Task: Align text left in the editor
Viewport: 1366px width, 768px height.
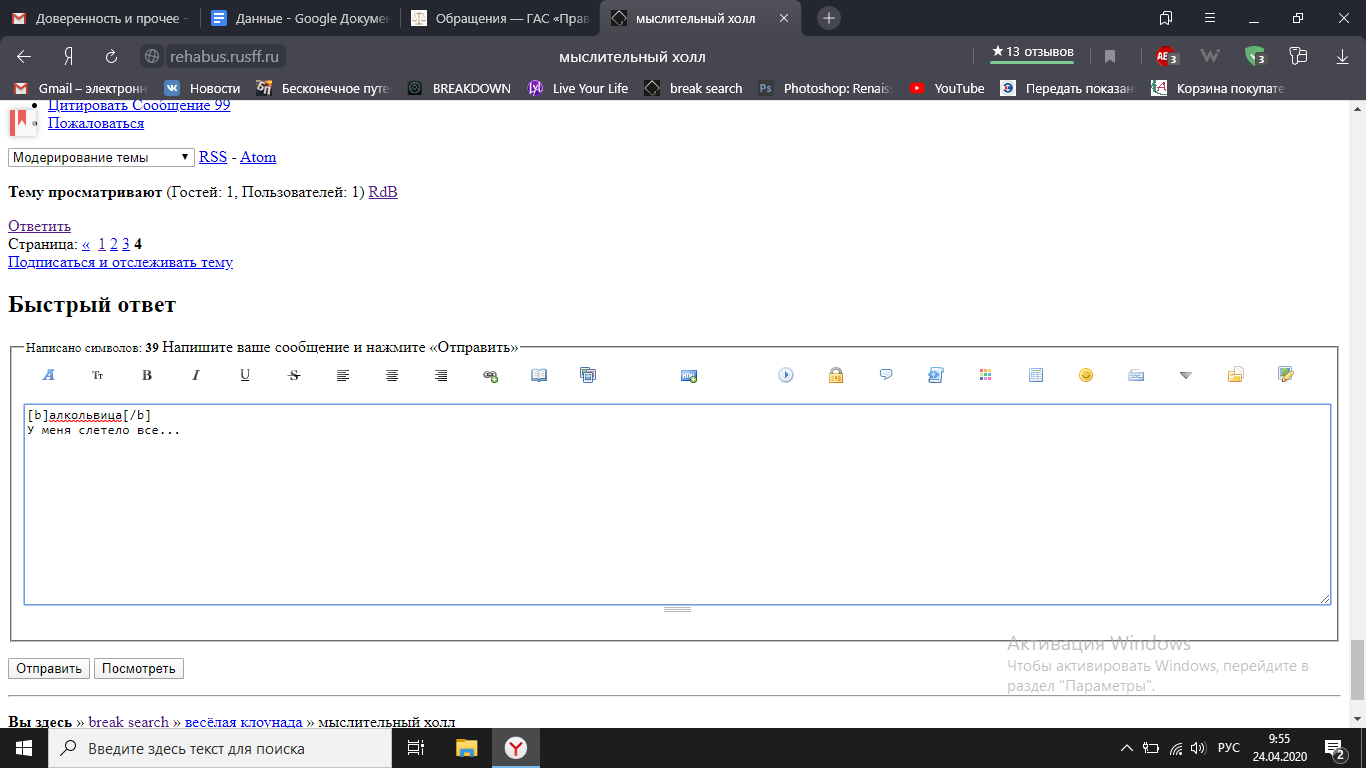Action: coord(343,375)
